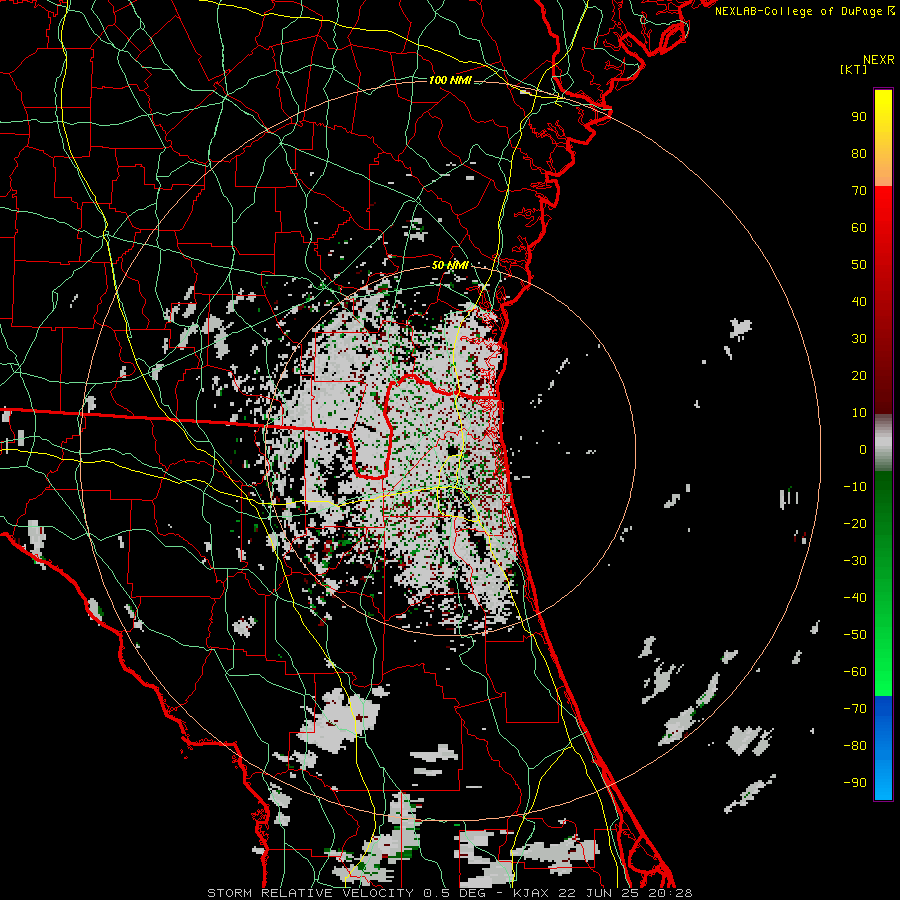Click the gray zero-velocity segment of color bar
This screenshot has height=900, width=900.
(x=883, y=443)
